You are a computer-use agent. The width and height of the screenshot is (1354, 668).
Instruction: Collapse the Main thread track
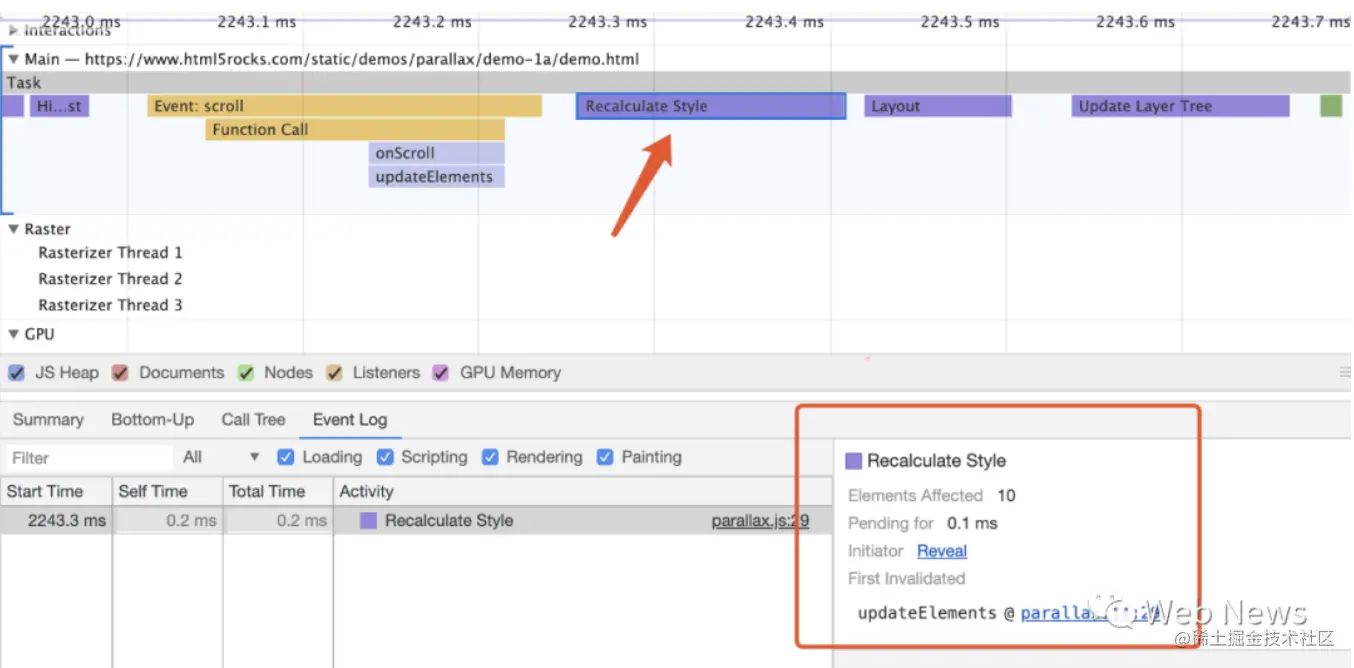tap(14, 59)
